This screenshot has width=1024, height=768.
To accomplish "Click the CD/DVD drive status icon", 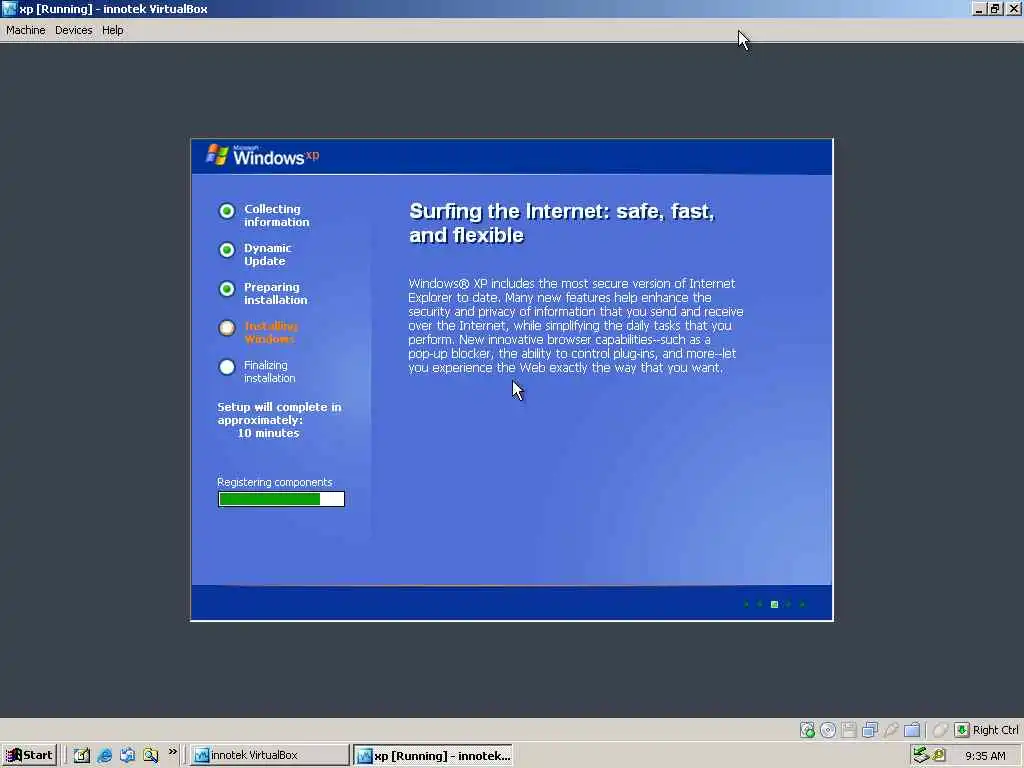I will point(827,729).
